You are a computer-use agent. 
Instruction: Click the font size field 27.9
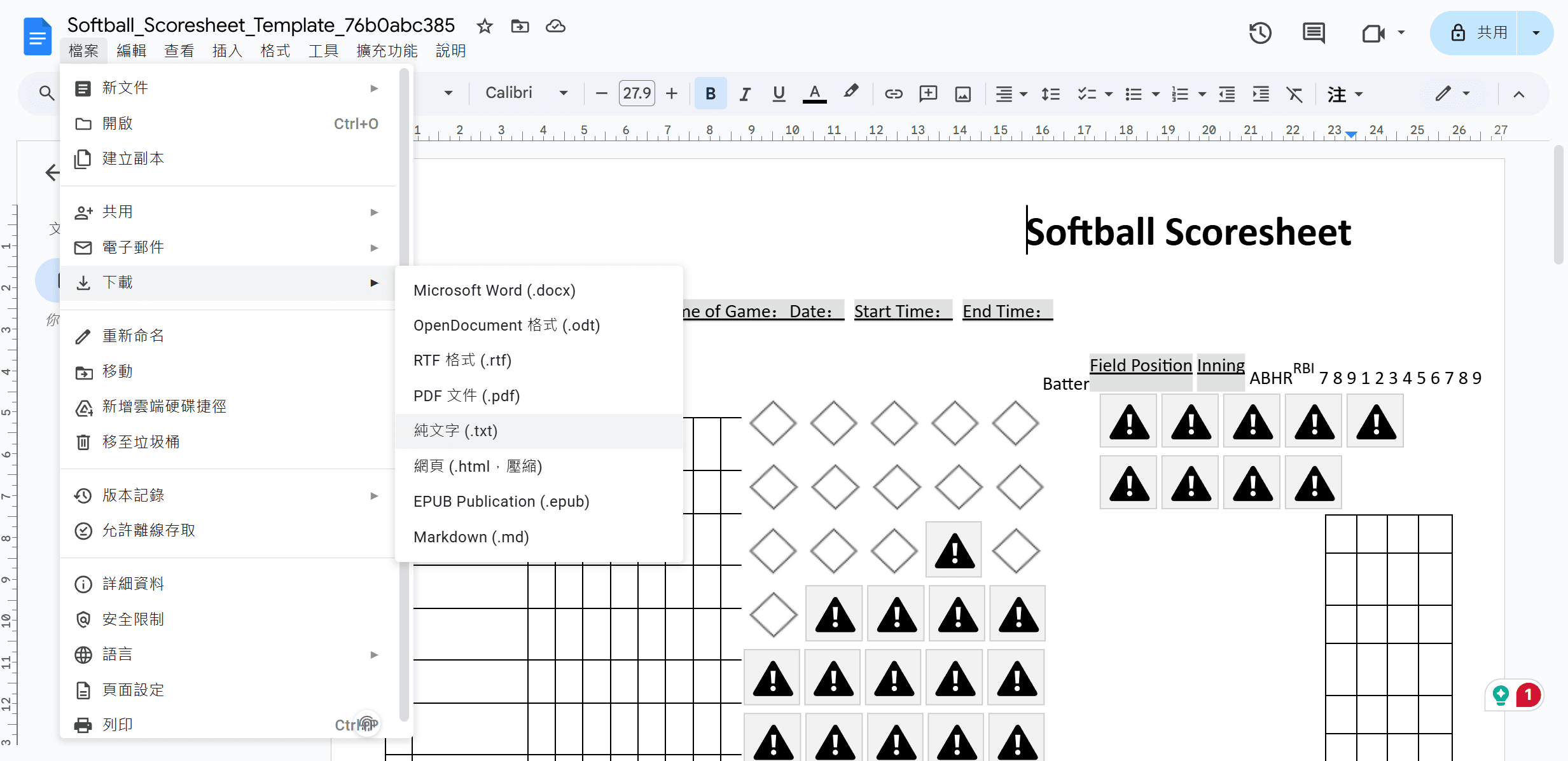pos(637,93)
